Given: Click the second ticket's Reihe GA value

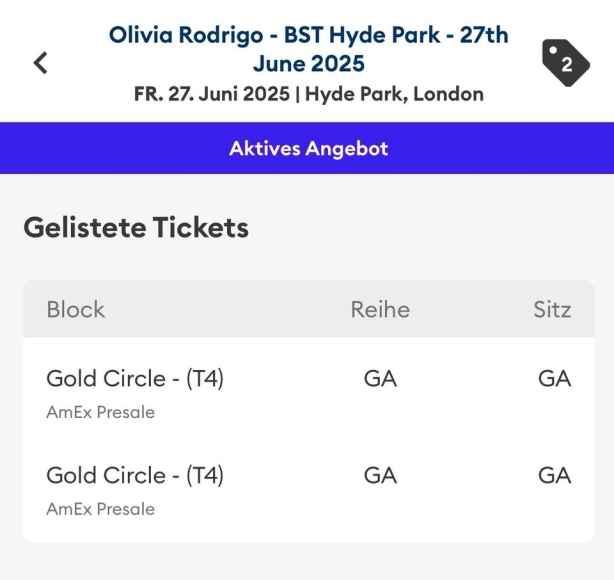Looking at the screenshot, I should tap(380, 475).
